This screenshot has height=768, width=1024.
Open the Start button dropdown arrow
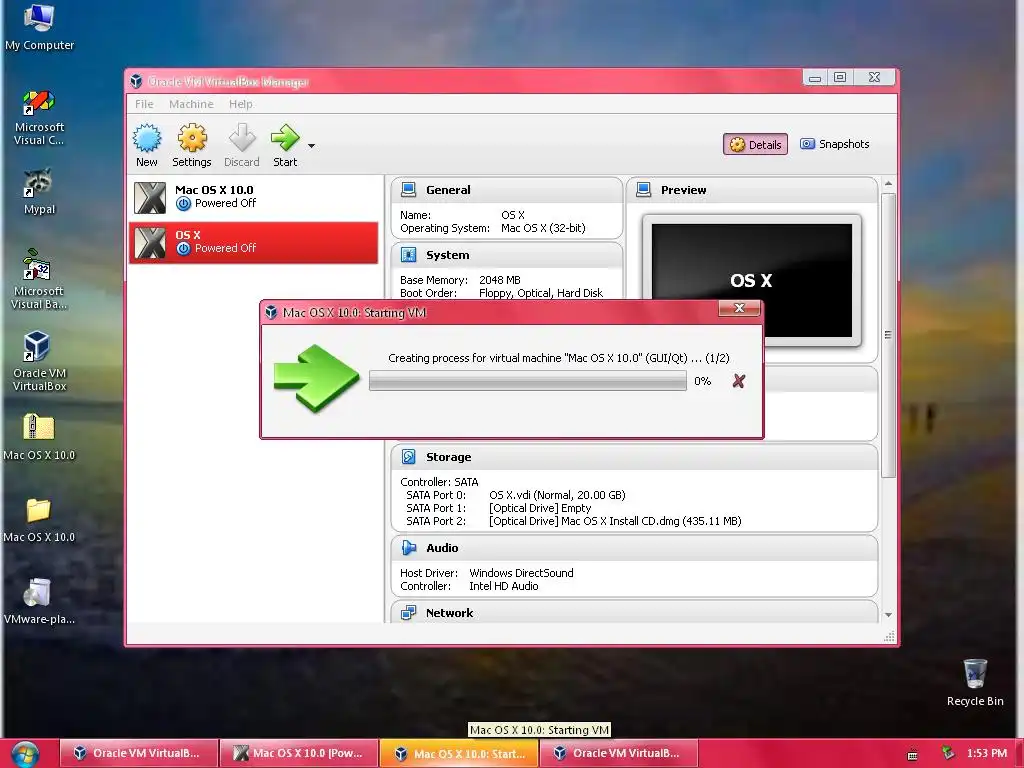click(x=312, y=146)
